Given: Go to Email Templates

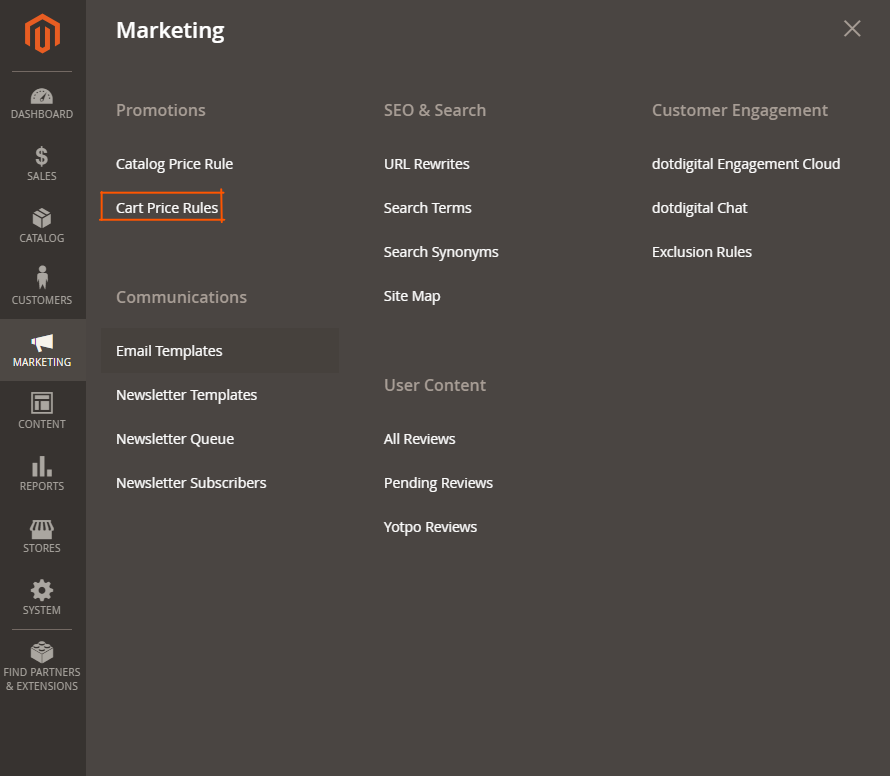Looking at the screenshot, I should tap(169, 351).
